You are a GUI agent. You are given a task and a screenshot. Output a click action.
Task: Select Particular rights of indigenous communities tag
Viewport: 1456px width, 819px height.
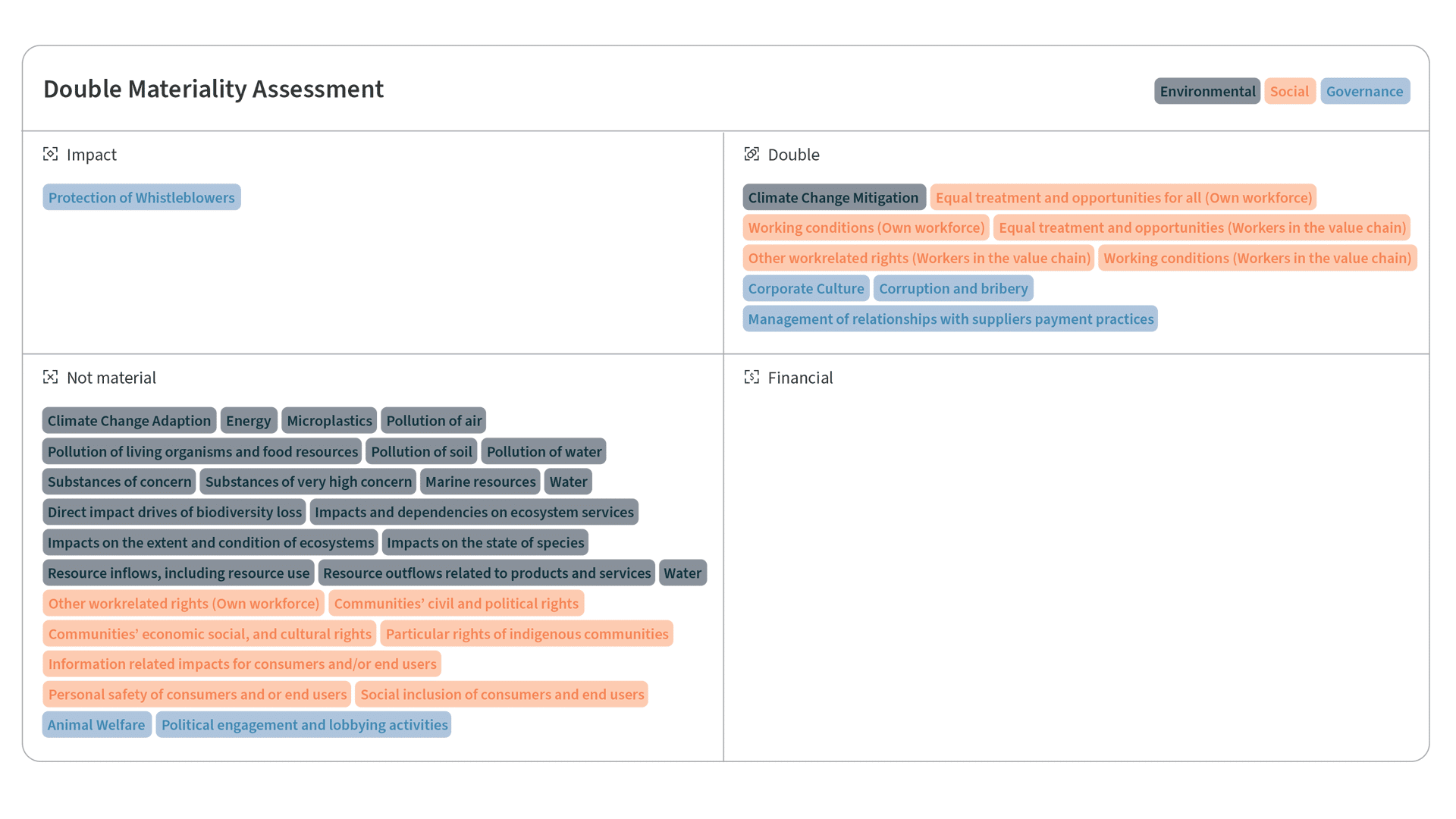point(527,633)
